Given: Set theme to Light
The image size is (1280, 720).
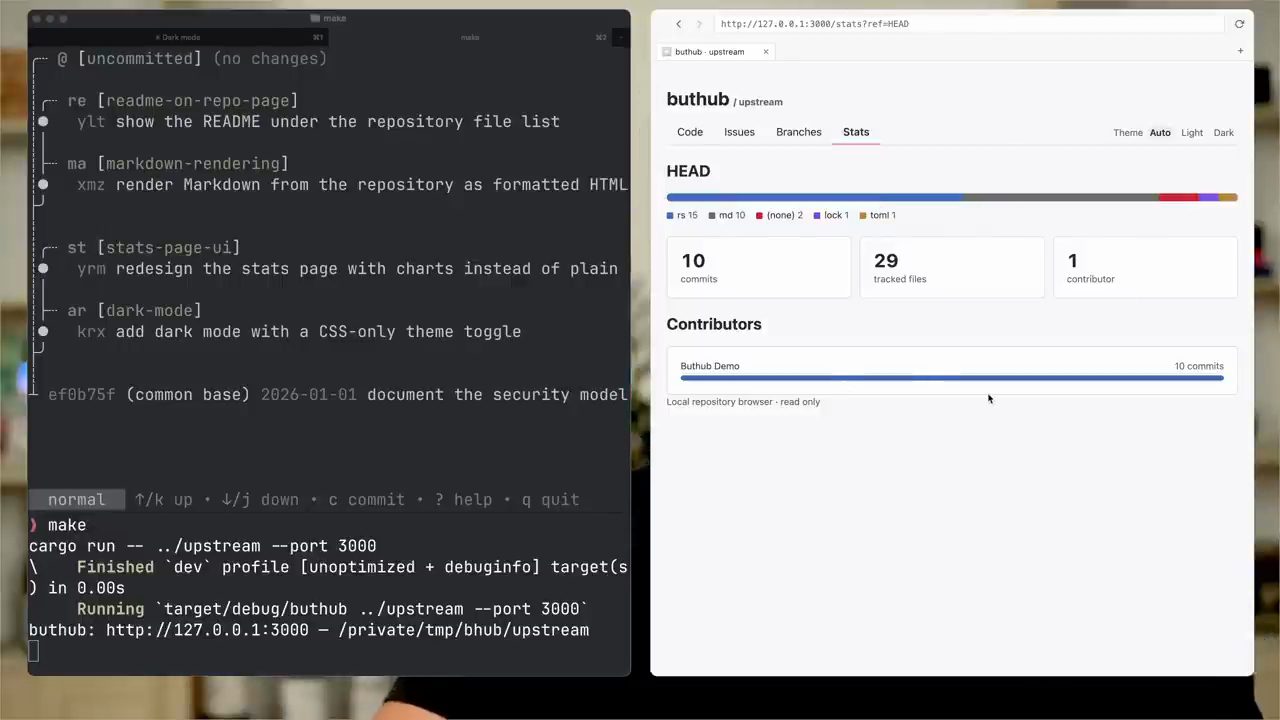Looking at the screenshot, I should click(1192, 133).
